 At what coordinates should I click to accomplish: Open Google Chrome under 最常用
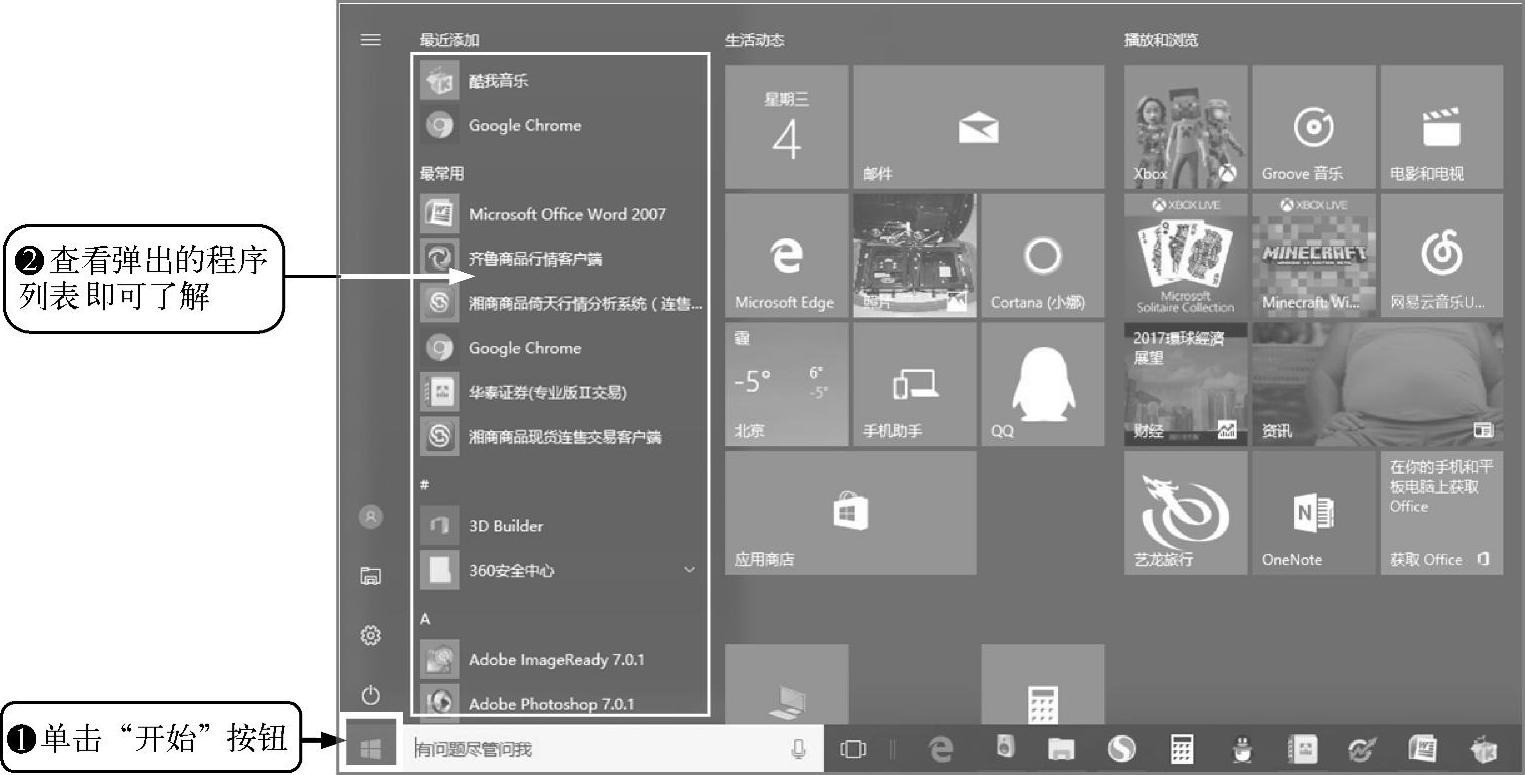tap(560, 348)
